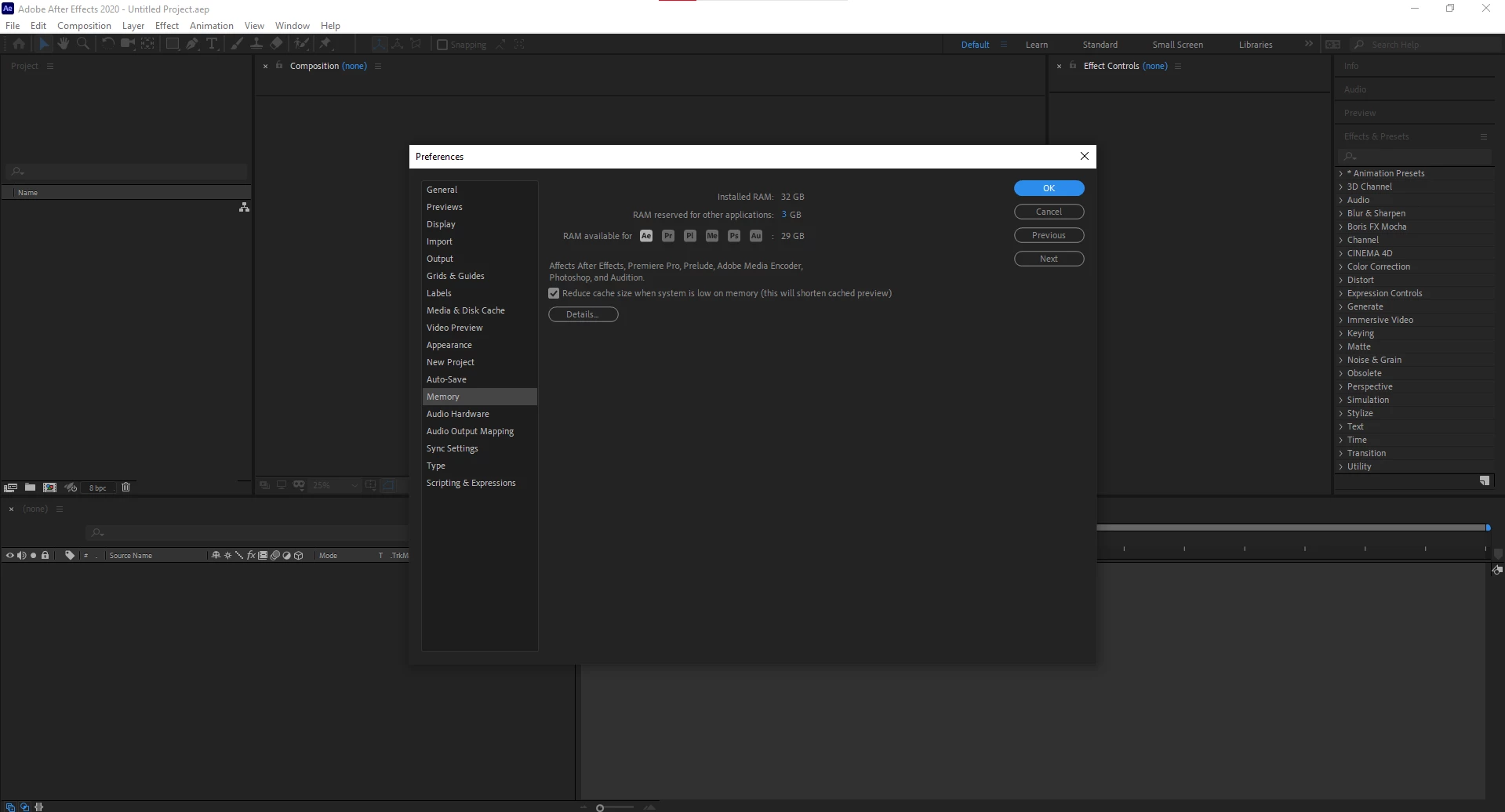Switch to the Learn workspace

pyautogui.click(x=1036, y=45)
